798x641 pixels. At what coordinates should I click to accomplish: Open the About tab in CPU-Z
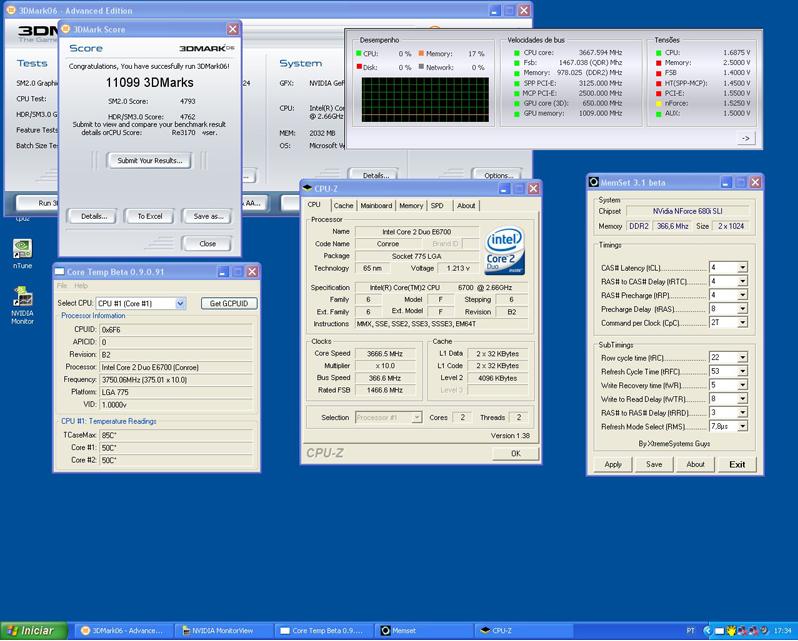click(466, 206)
